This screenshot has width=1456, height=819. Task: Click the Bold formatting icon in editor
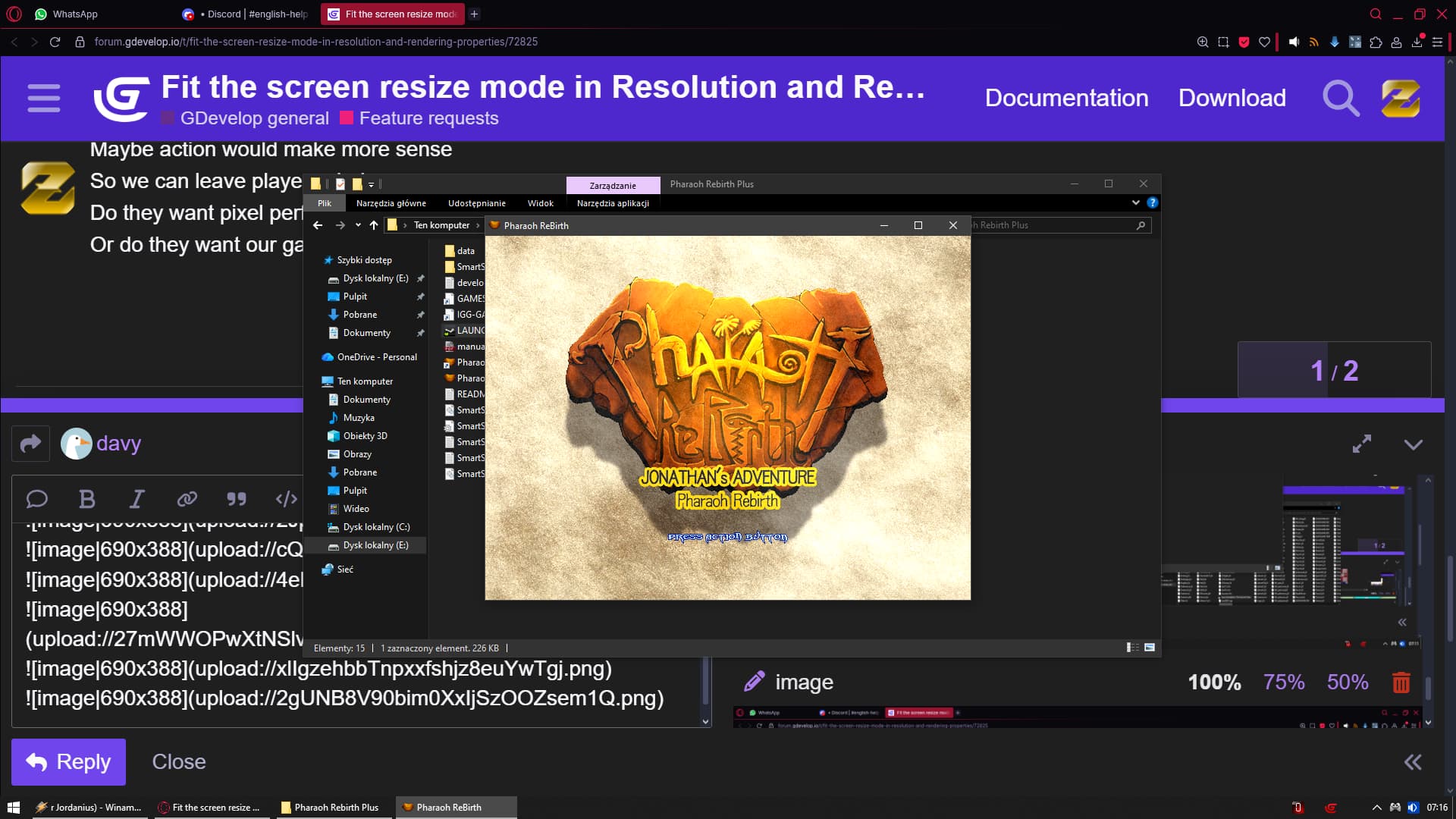(x=87, y=499)
